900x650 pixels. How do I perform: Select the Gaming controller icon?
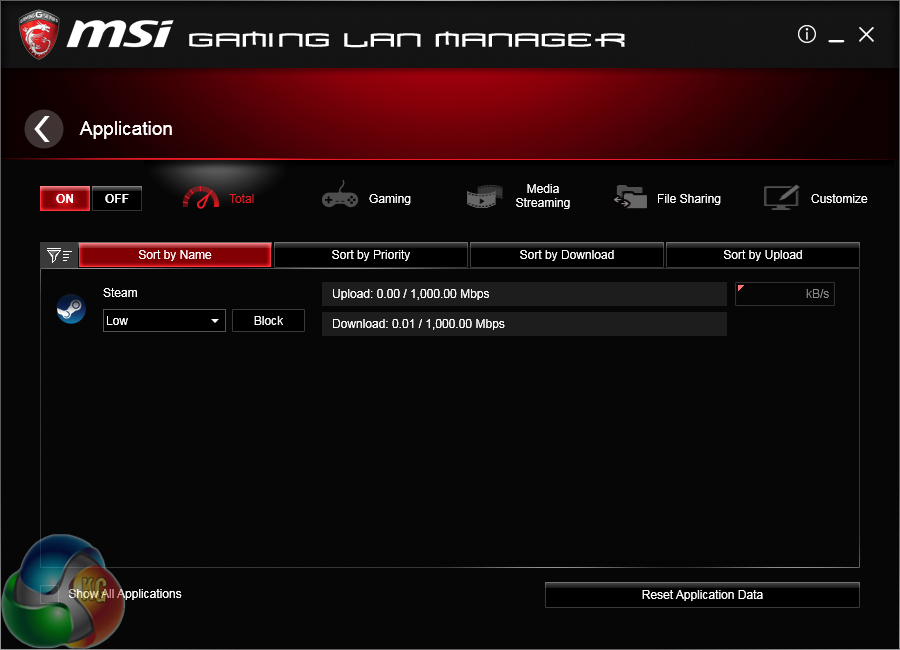340,195
